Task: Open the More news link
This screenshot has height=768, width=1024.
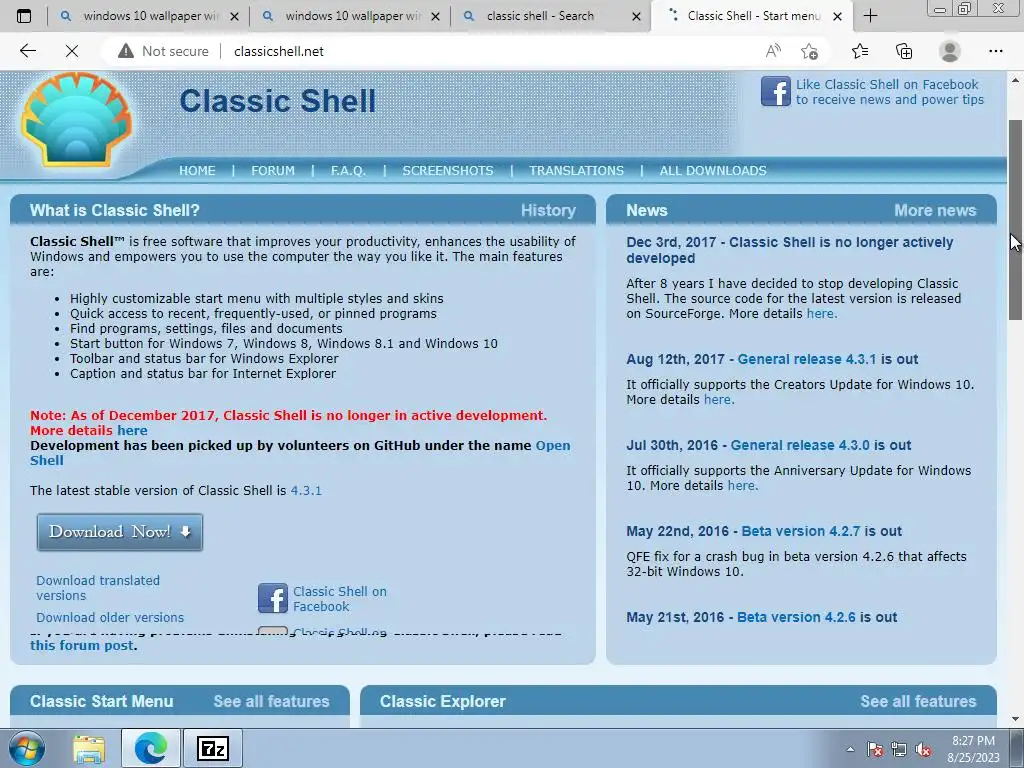Action: point(935,210)
